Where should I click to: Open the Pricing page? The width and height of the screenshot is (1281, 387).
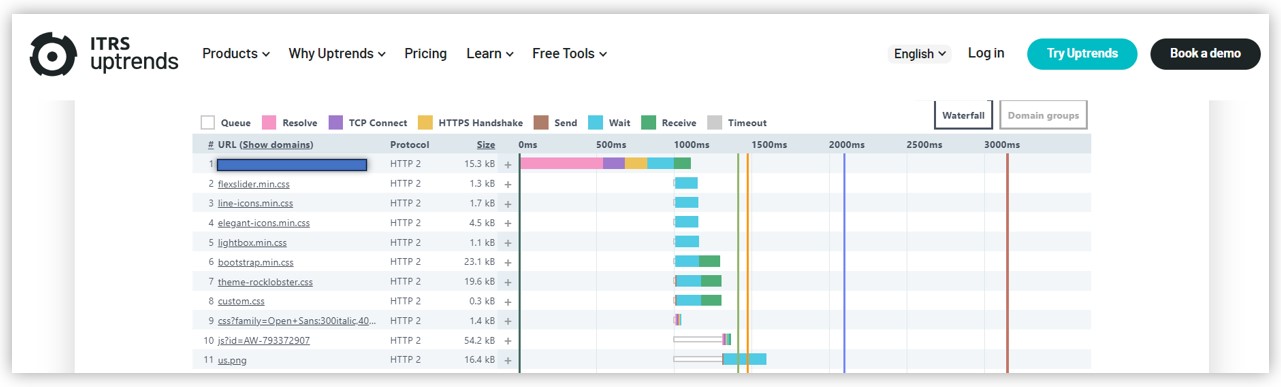point(425,54)
